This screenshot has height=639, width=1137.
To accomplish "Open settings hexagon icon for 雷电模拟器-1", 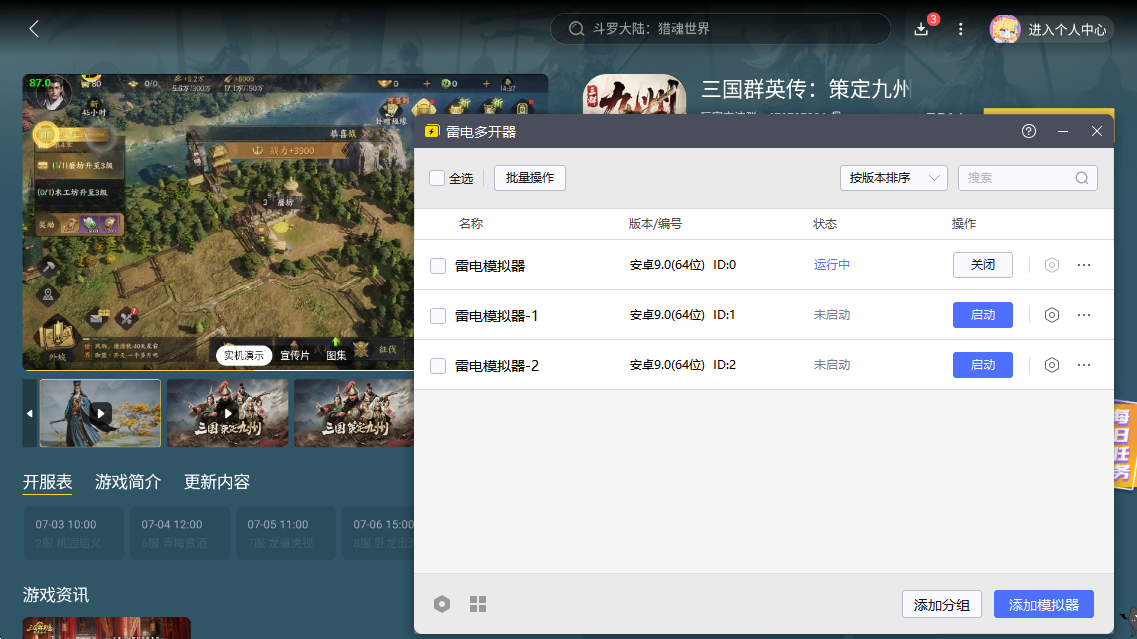I will (1051, 315).
